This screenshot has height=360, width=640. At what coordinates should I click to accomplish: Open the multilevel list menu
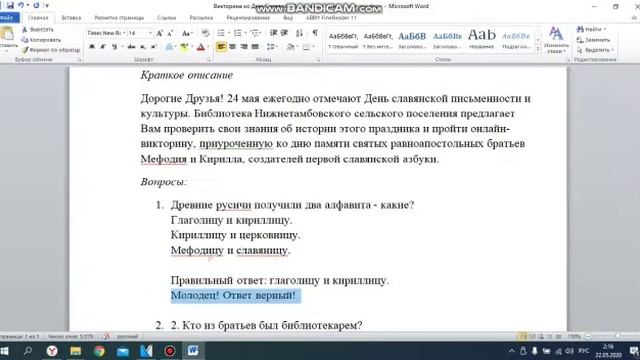[x=255, y=33]
